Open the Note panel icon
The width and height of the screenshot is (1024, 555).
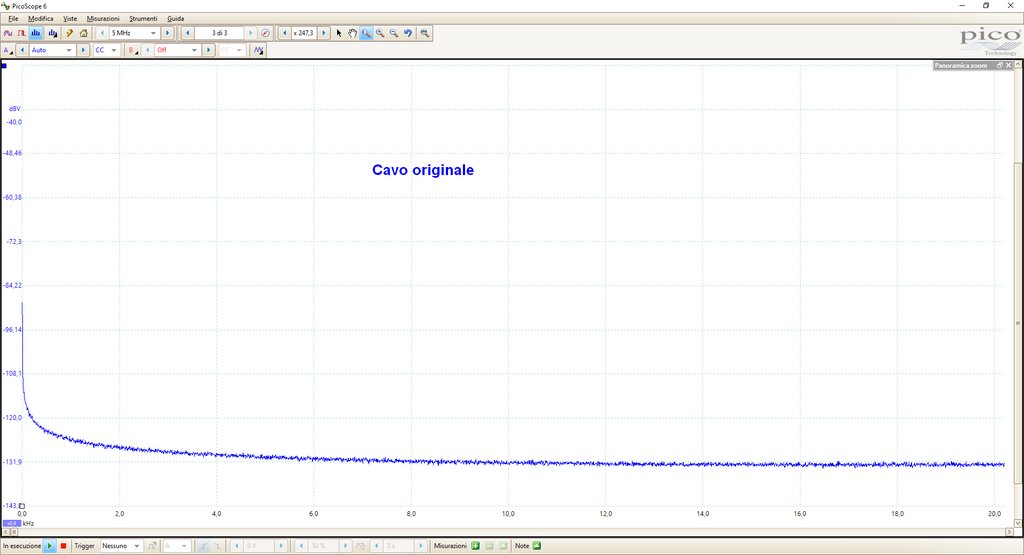pyautogui.click(x=537, y=546)
